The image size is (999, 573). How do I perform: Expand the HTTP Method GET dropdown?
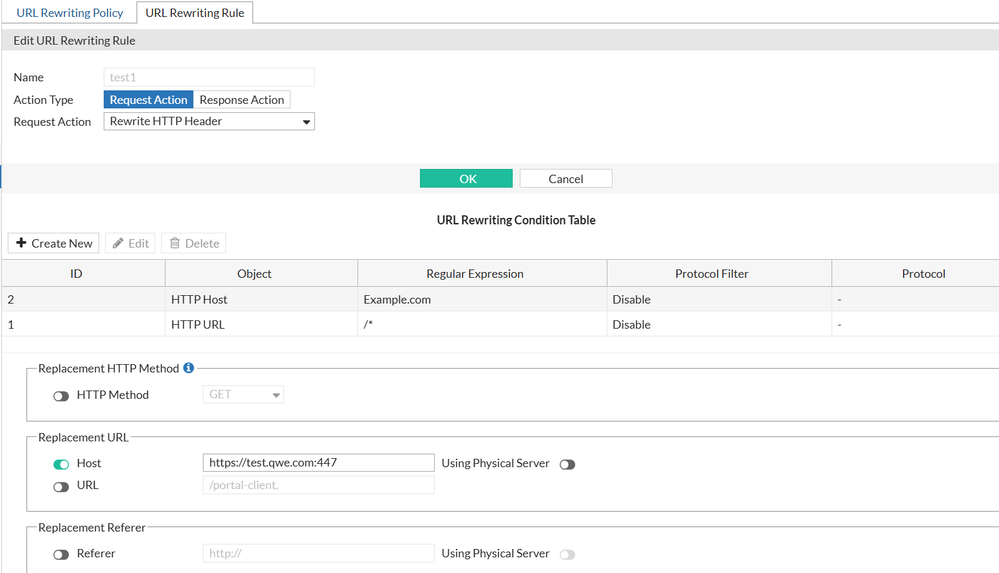[244, 395]
